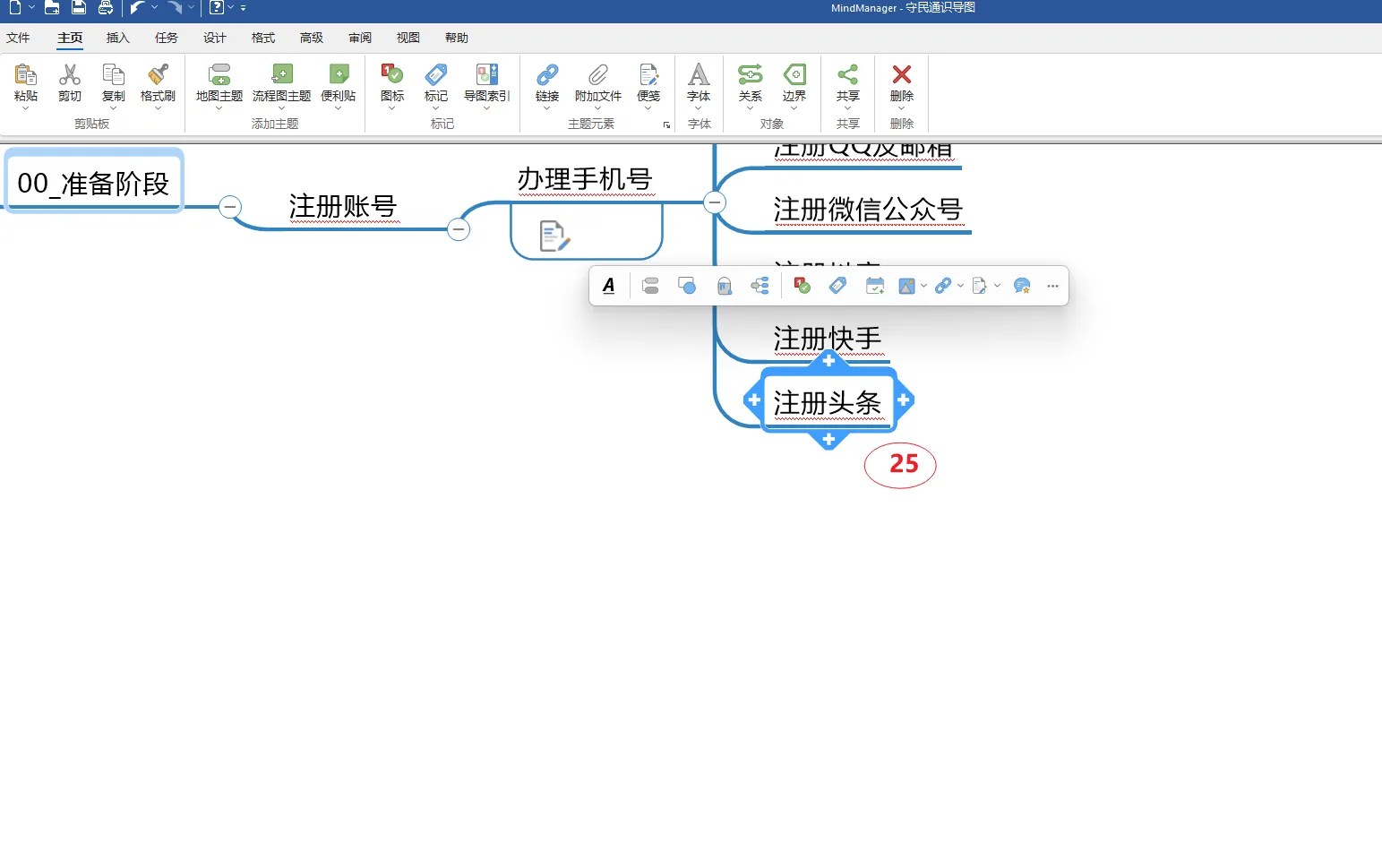Add subtopic with right plus on 注册头条

903,400
